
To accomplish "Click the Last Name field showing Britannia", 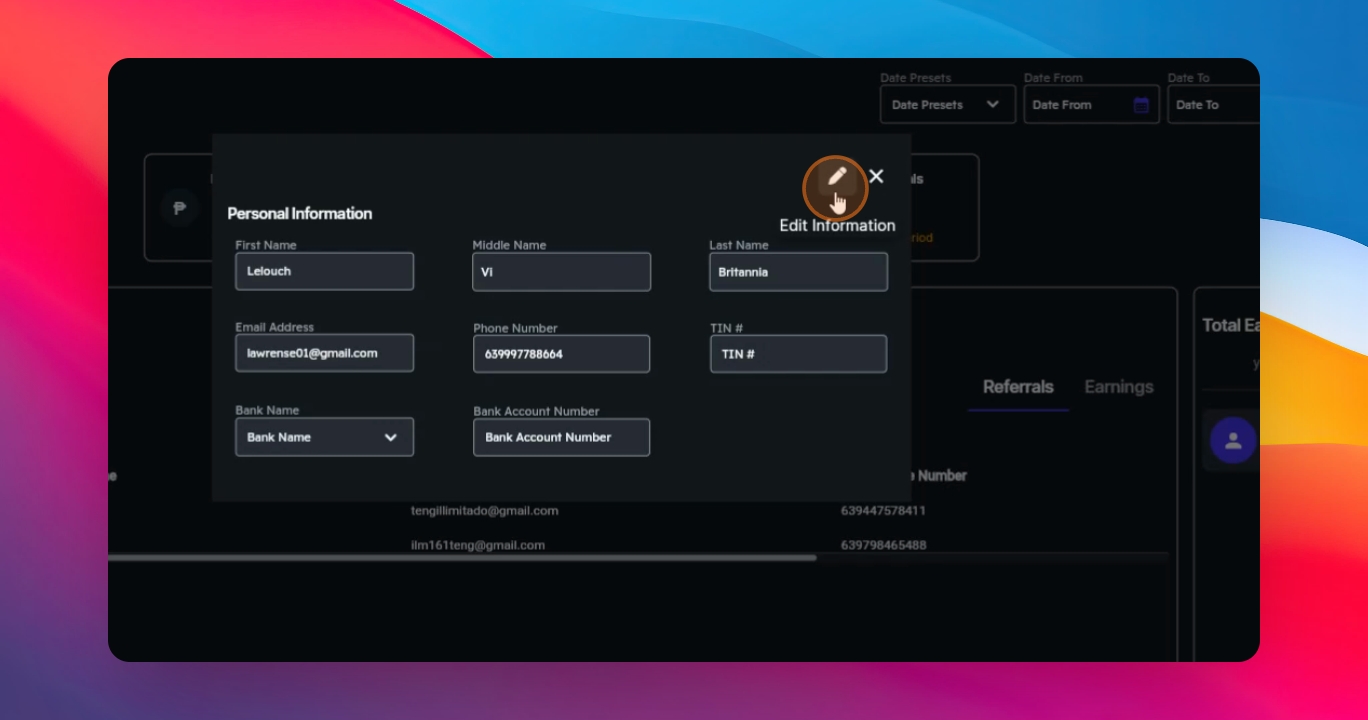I will [x=798, y=272].
